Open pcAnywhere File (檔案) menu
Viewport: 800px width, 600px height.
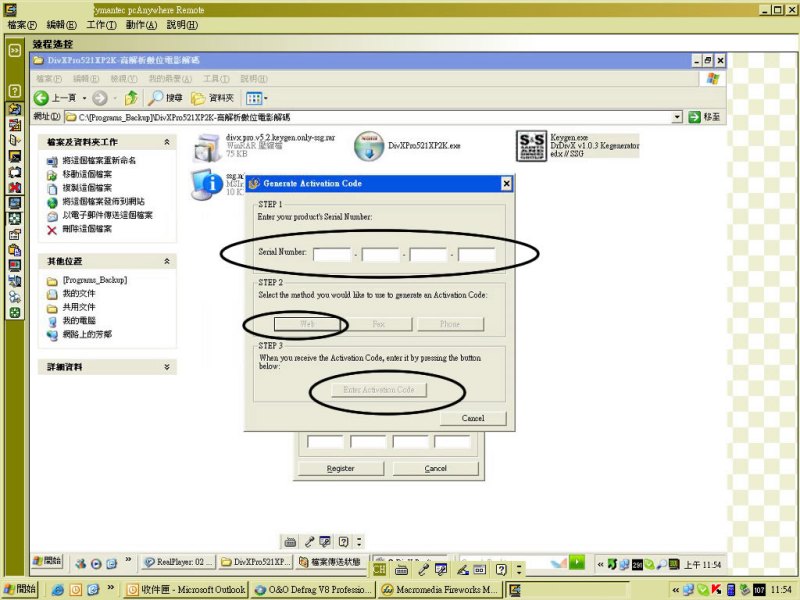click(22, 25)
